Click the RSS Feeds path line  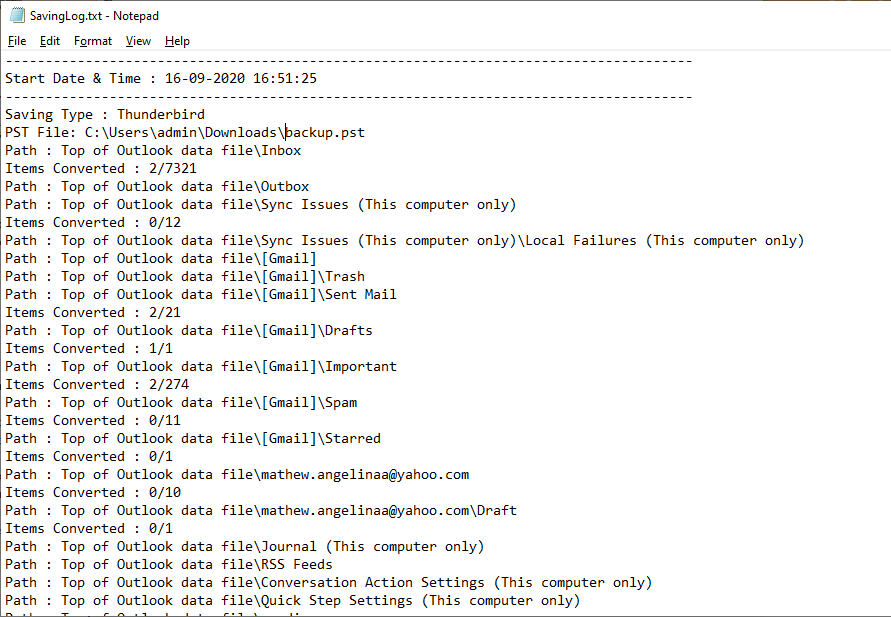click(x=169, y=564)
